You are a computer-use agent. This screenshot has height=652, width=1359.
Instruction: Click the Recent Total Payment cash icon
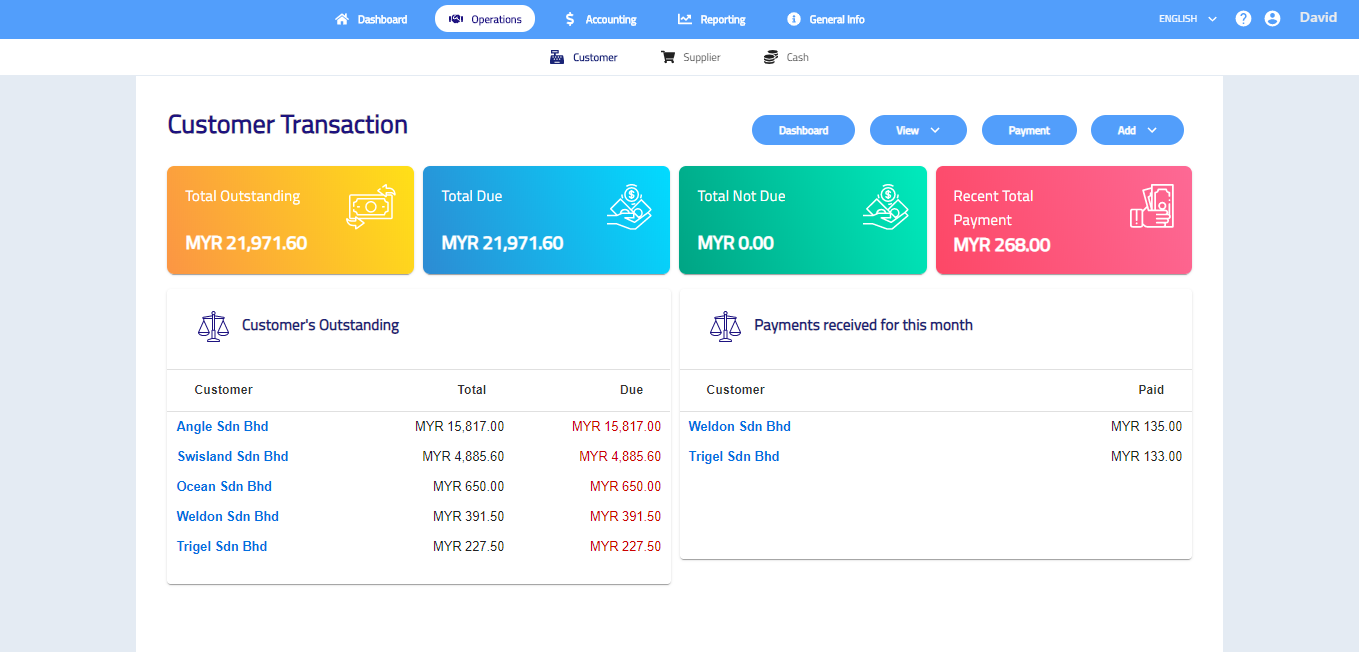click(1151, 207)
